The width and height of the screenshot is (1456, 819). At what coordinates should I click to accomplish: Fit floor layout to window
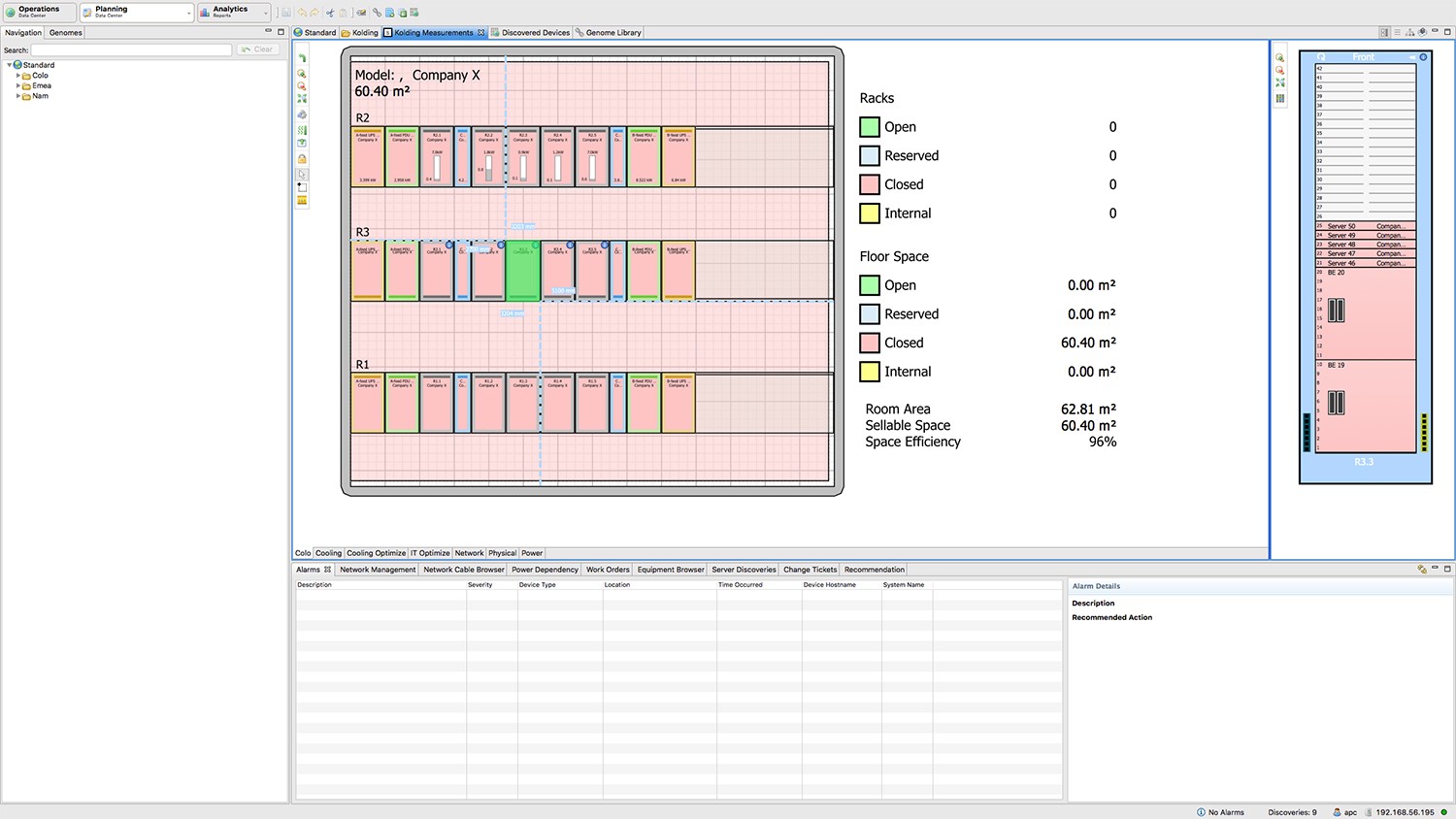click(302, 99)
